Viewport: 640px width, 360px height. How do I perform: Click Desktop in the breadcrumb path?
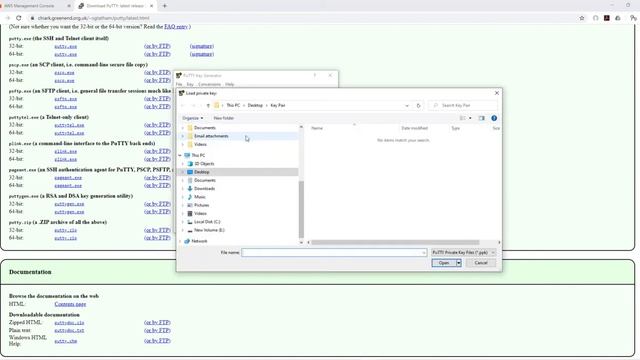click(255, 105)
